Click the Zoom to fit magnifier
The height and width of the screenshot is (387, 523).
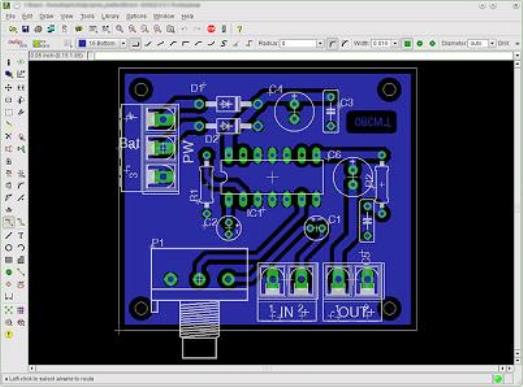[119, 29]
